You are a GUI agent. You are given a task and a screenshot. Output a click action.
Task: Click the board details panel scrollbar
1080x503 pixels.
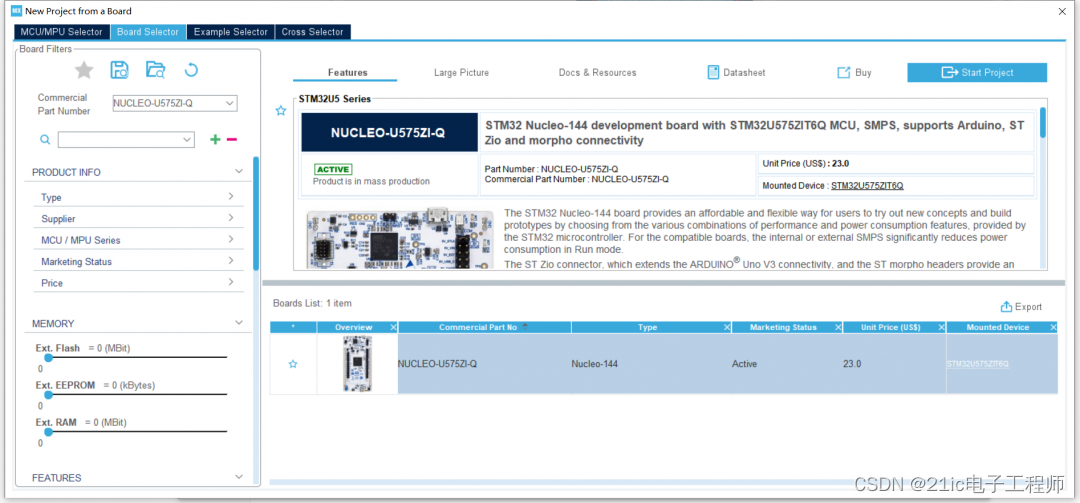tap(1043, 123)
